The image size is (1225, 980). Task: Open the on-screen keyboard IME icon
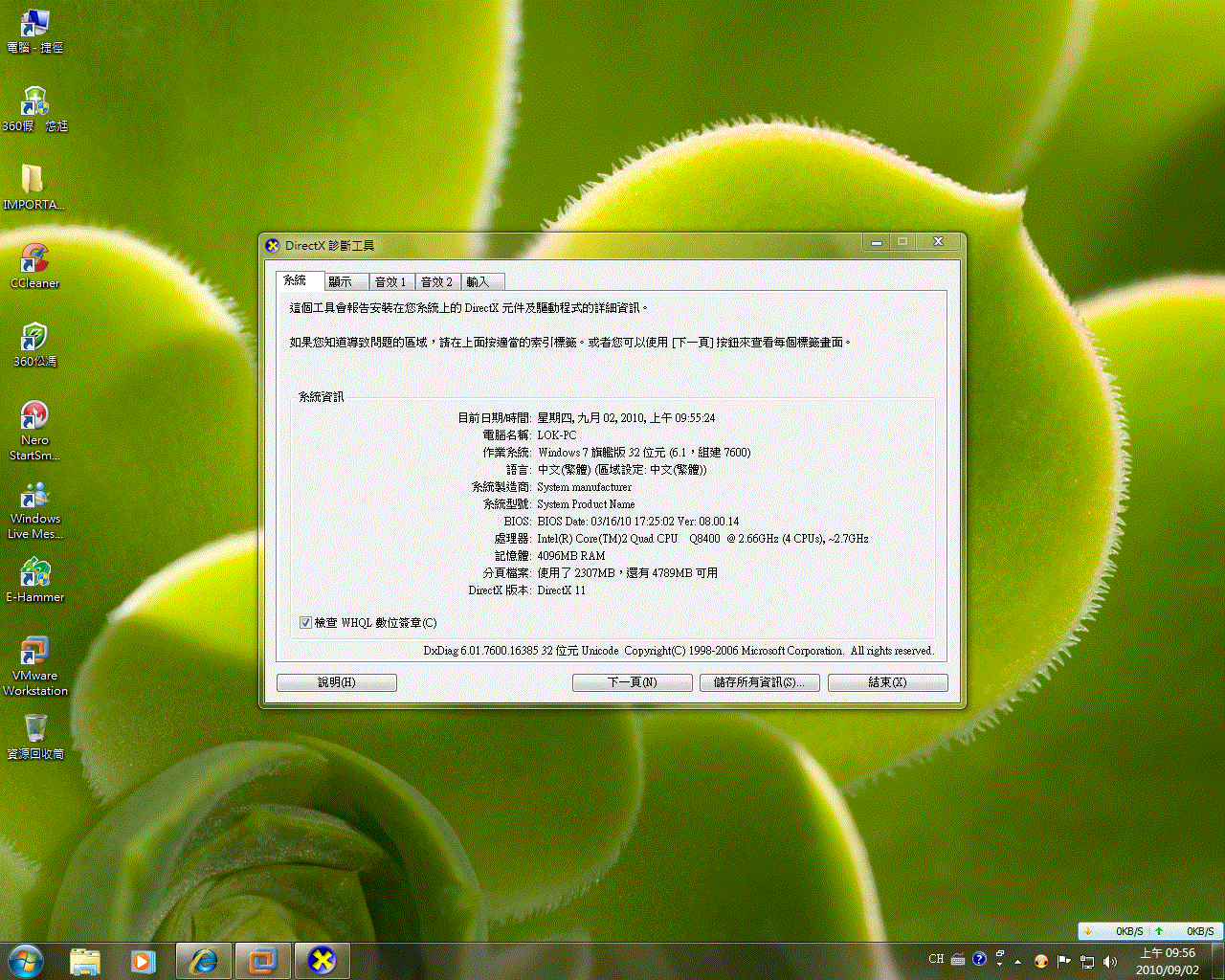958,959
